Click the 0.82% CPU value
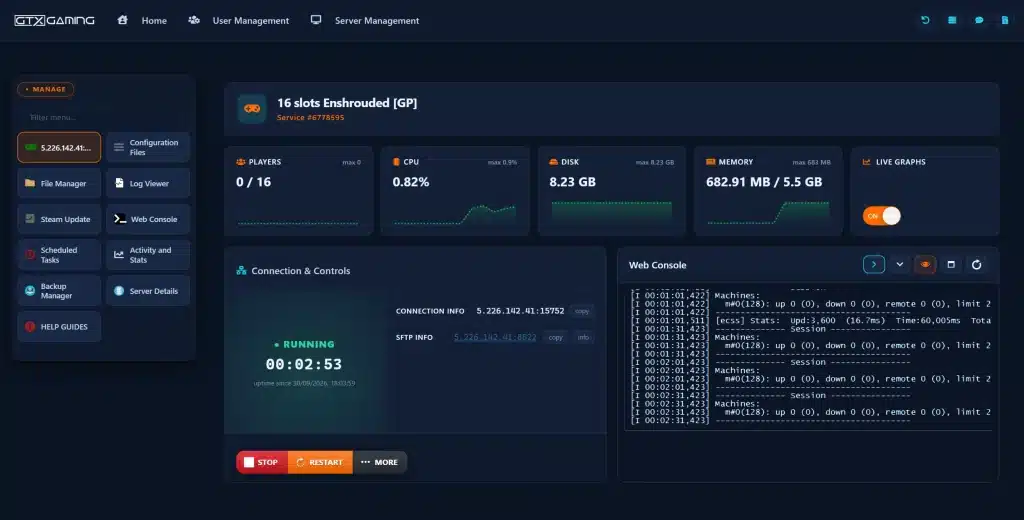The height and width of the screenshot is (520, 1024). click(x=411, y=182)
